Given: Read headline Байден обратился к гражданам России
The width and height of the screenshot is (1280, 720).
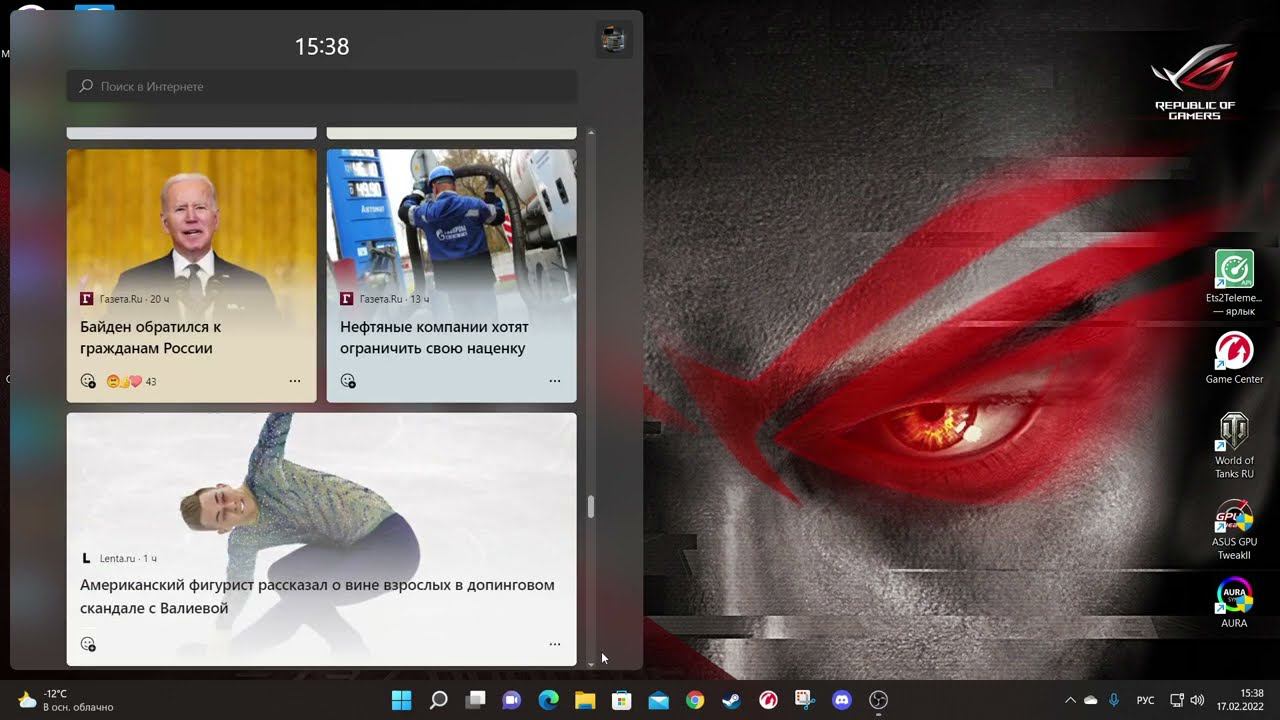Looking at the screenshot, I should [150, 338].
